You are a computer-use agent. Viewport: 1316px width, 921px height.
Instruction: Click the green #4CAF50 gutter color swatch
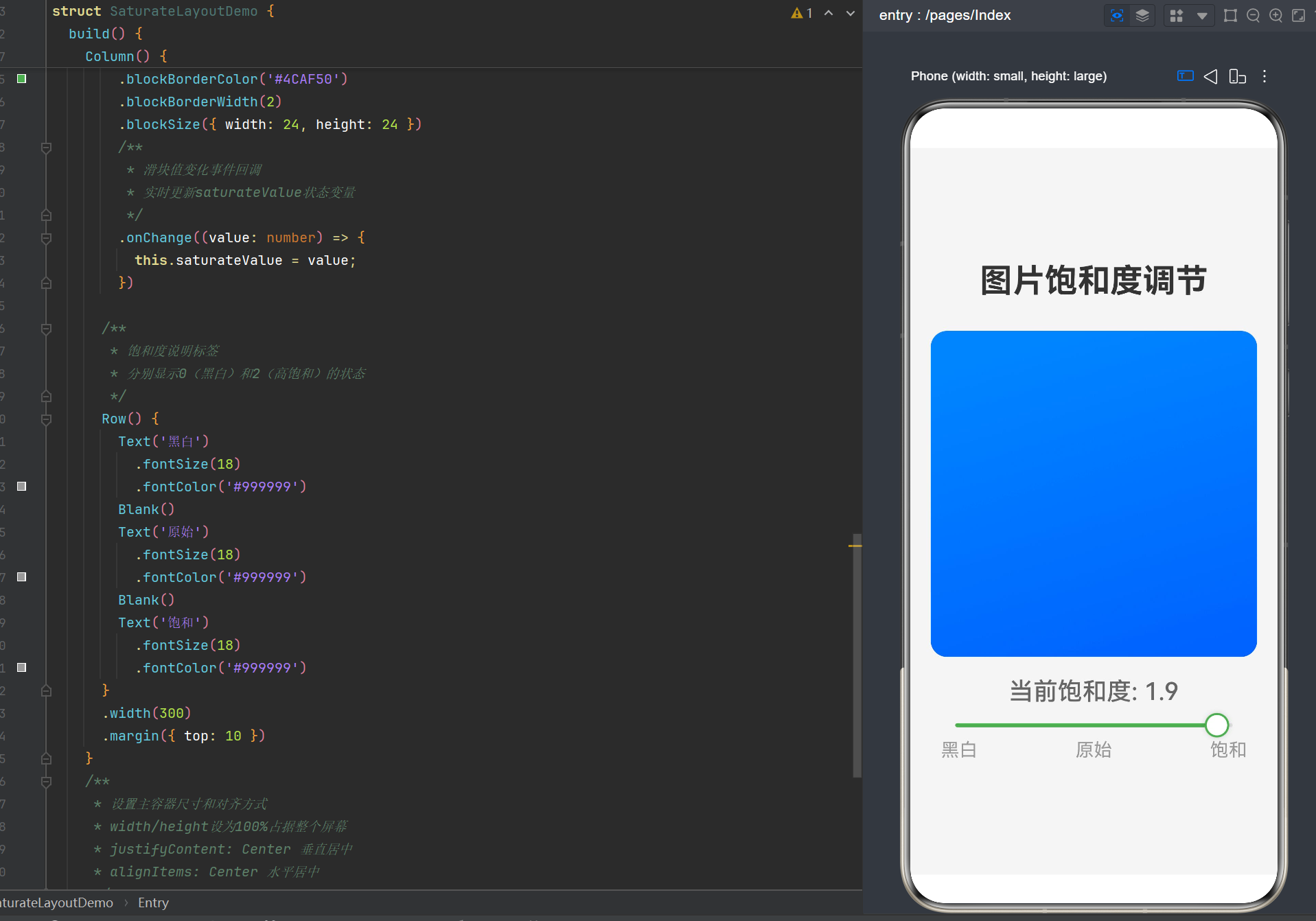22,79
